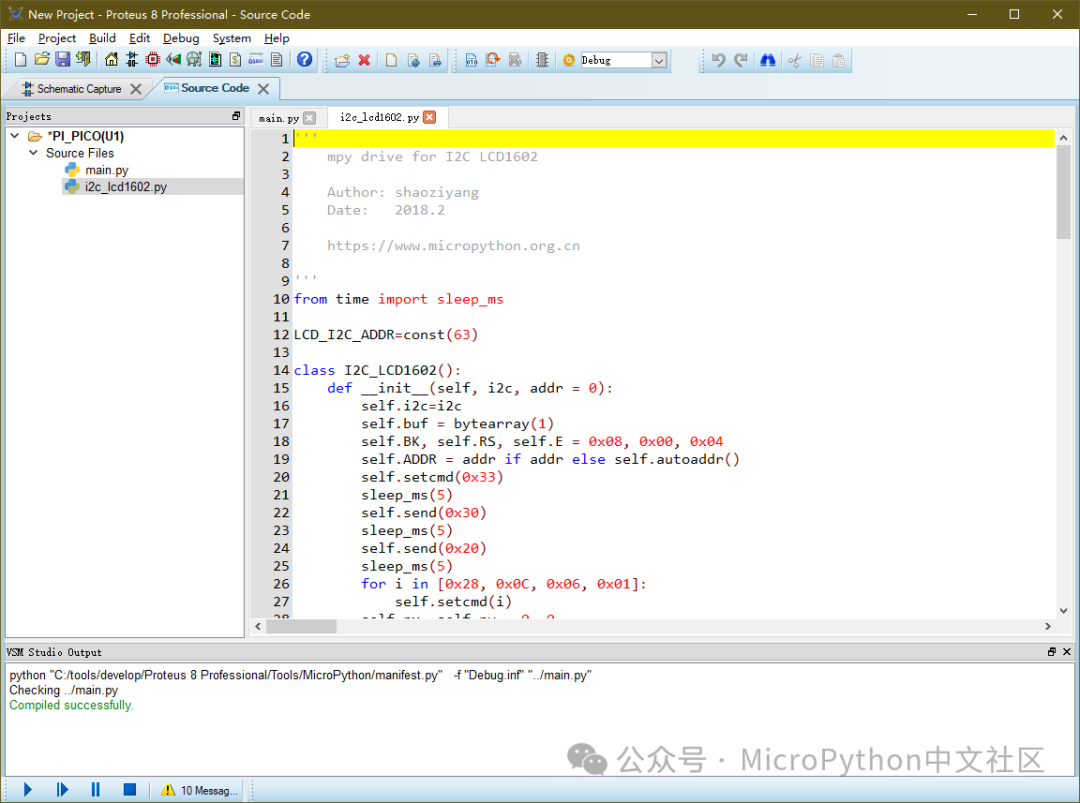Open the Edit menu
Image resolution: width=1080 pixels, height=803 pixels.
pyautogui.click(x=139, y=38)
